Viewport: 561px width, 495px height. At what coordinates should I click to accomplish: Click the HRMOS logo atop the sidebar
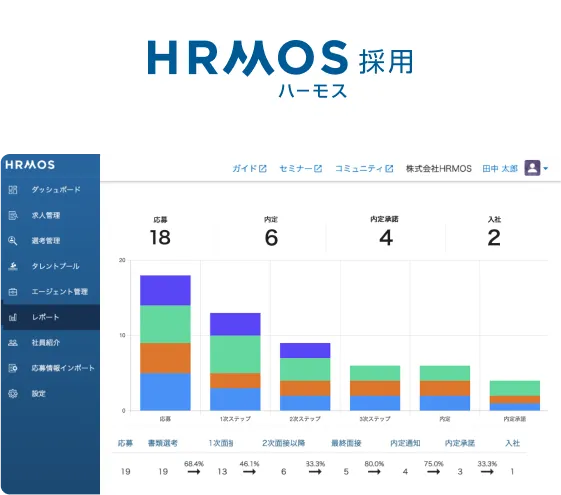(x=30, y=165)
